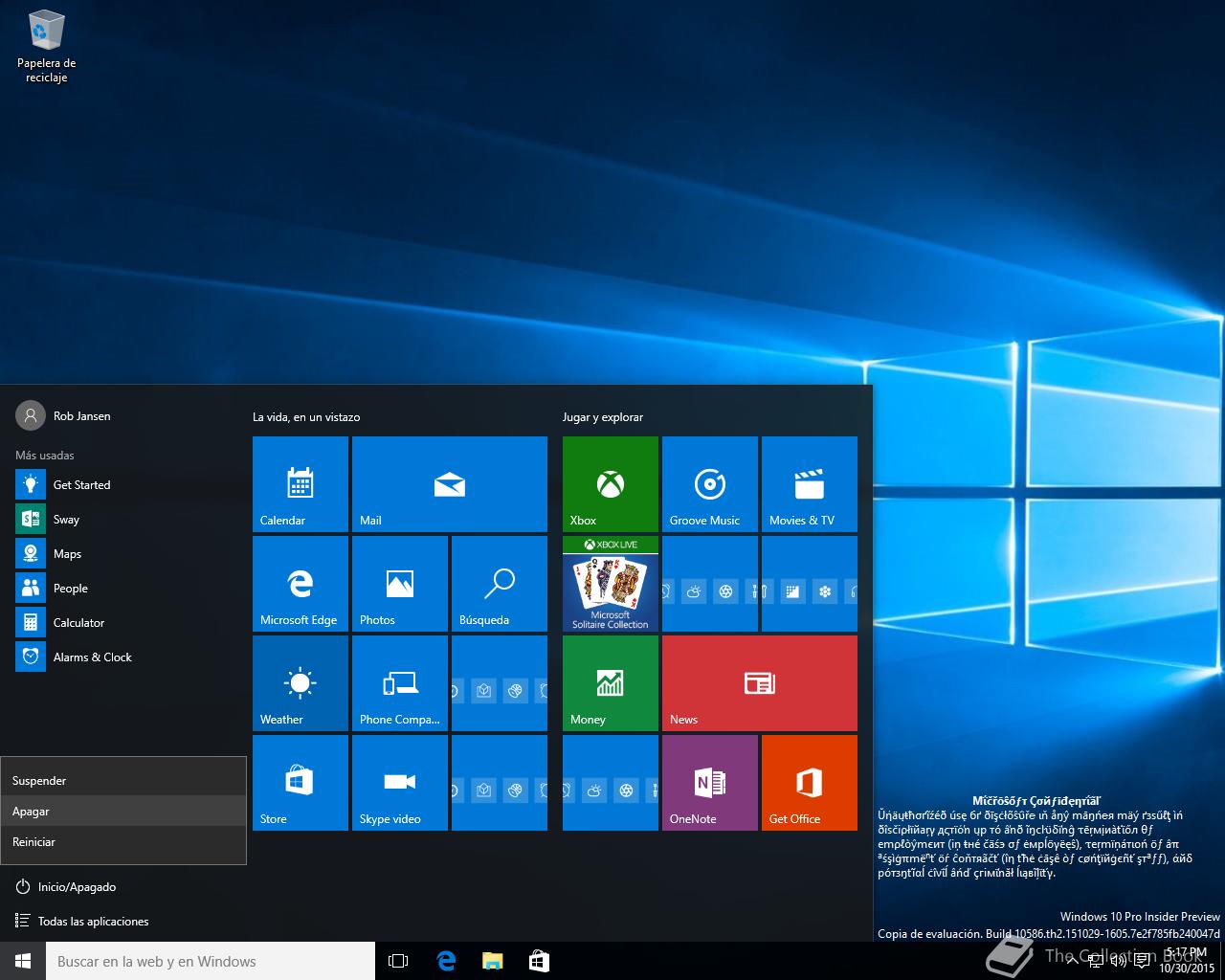Open People from most used list

[122, 589]
